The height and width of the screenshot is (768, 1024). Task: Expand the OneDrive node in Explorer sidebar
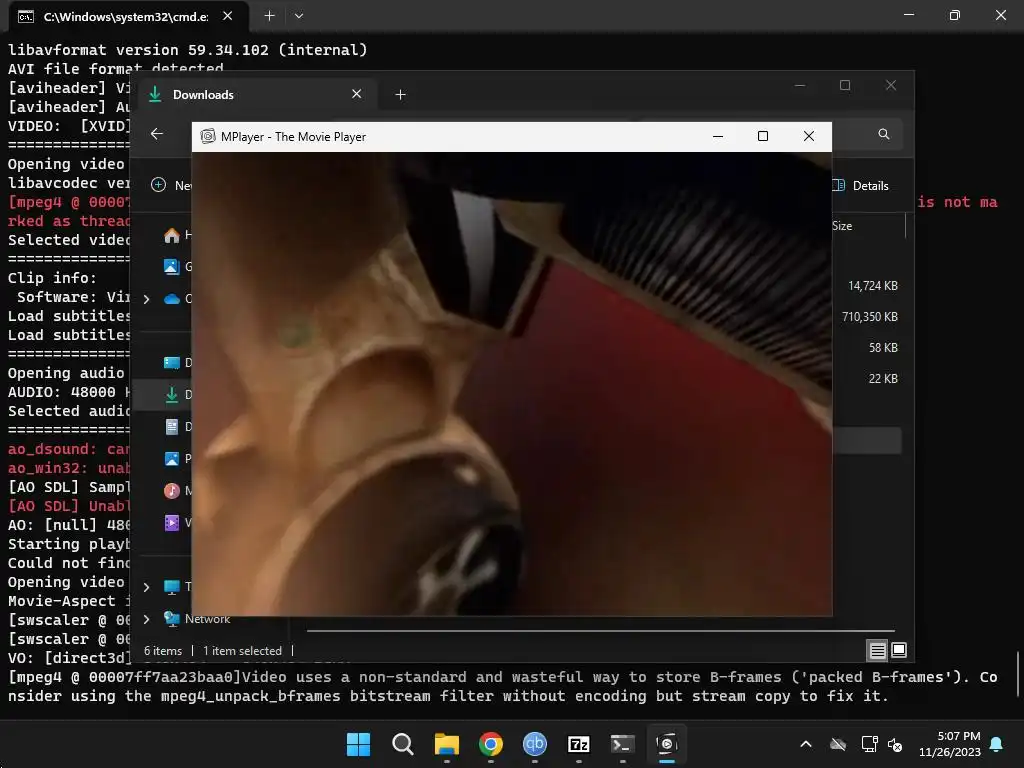point(146,299)
